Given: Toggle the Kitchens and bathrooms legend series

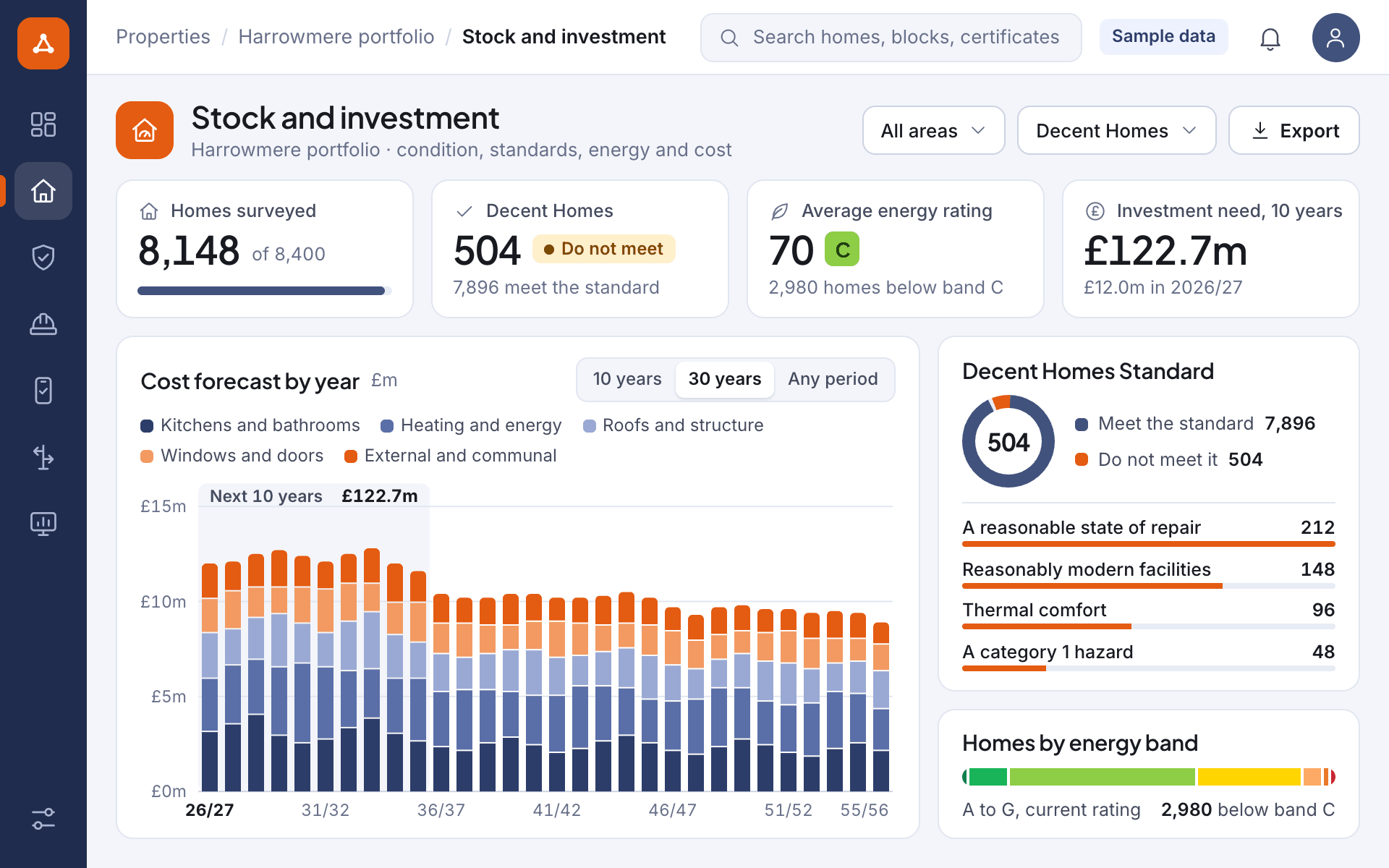Looking at the screenshot, I should [250, 425].
